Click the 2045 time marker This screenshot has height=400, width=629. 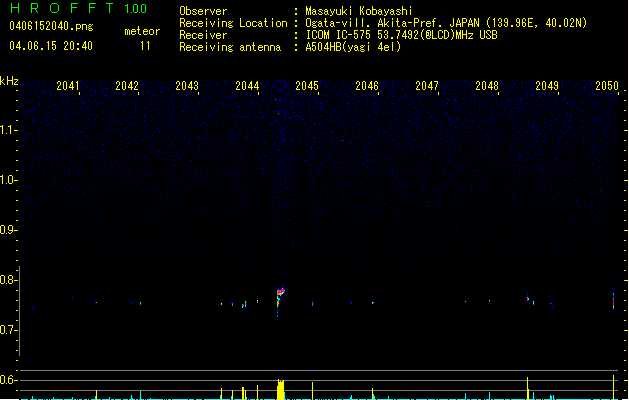tap(307, 86)
